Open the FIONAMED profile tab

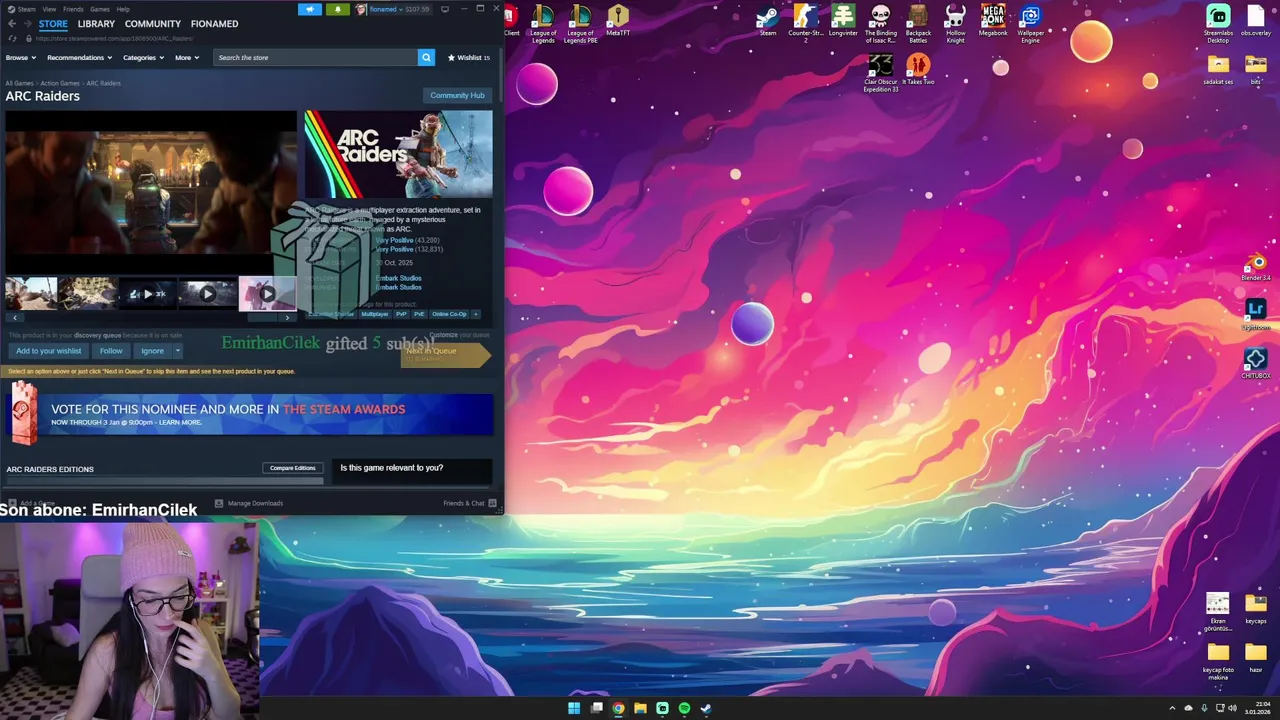pos(214,24)
